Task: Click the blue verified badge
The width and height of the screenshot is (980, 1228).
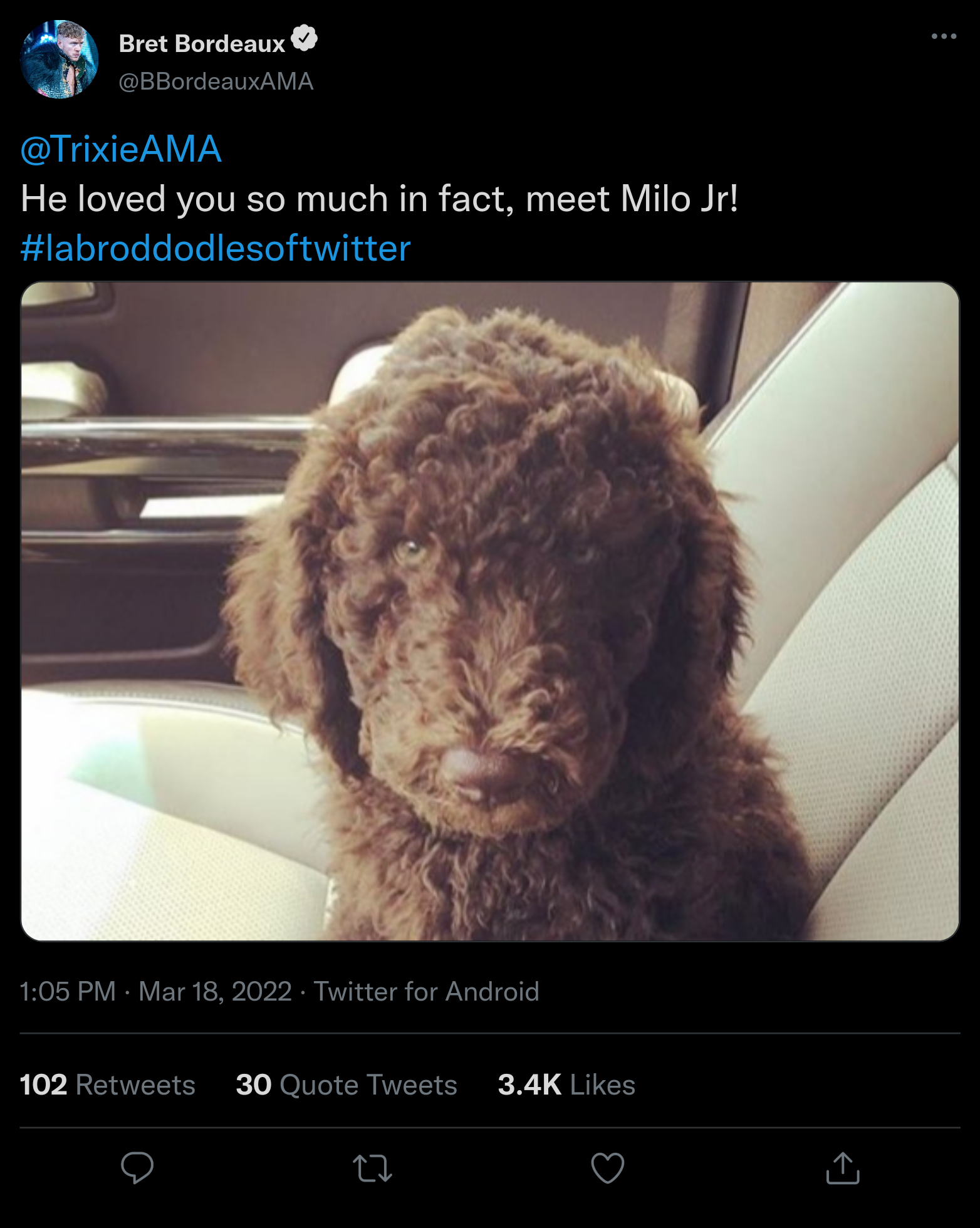Action: click(x=305, y=39)
